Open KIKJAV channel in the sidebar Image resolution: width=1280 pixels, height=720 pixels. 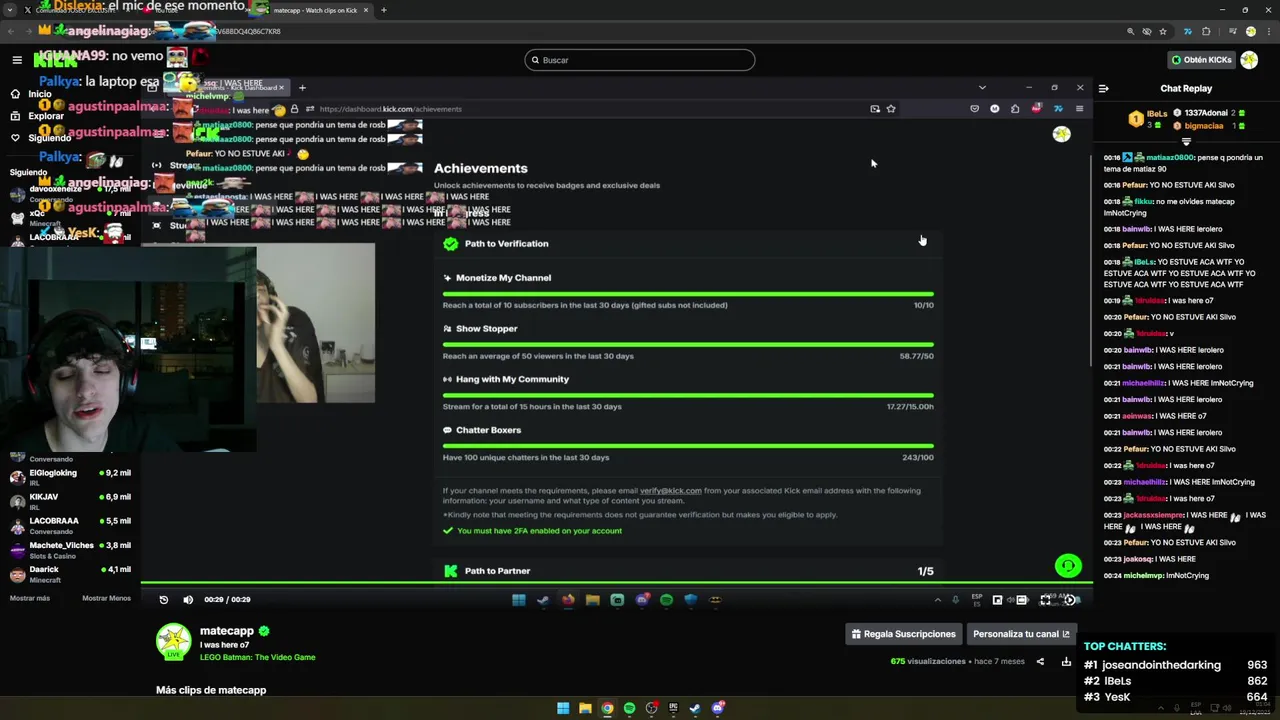click(70, 501)
